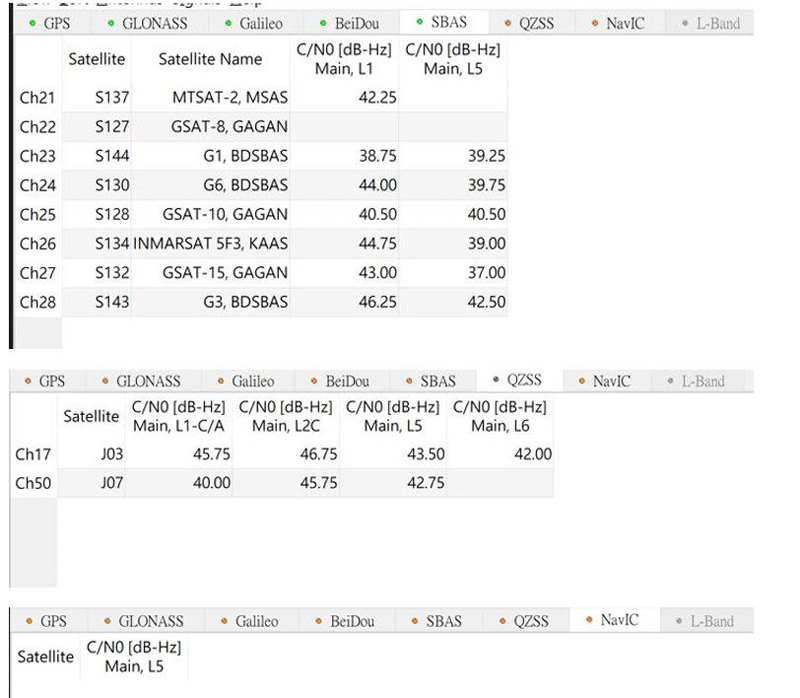Select satellite J03 cell
Screen dimensions: 800x698
(x=91, y=454)
